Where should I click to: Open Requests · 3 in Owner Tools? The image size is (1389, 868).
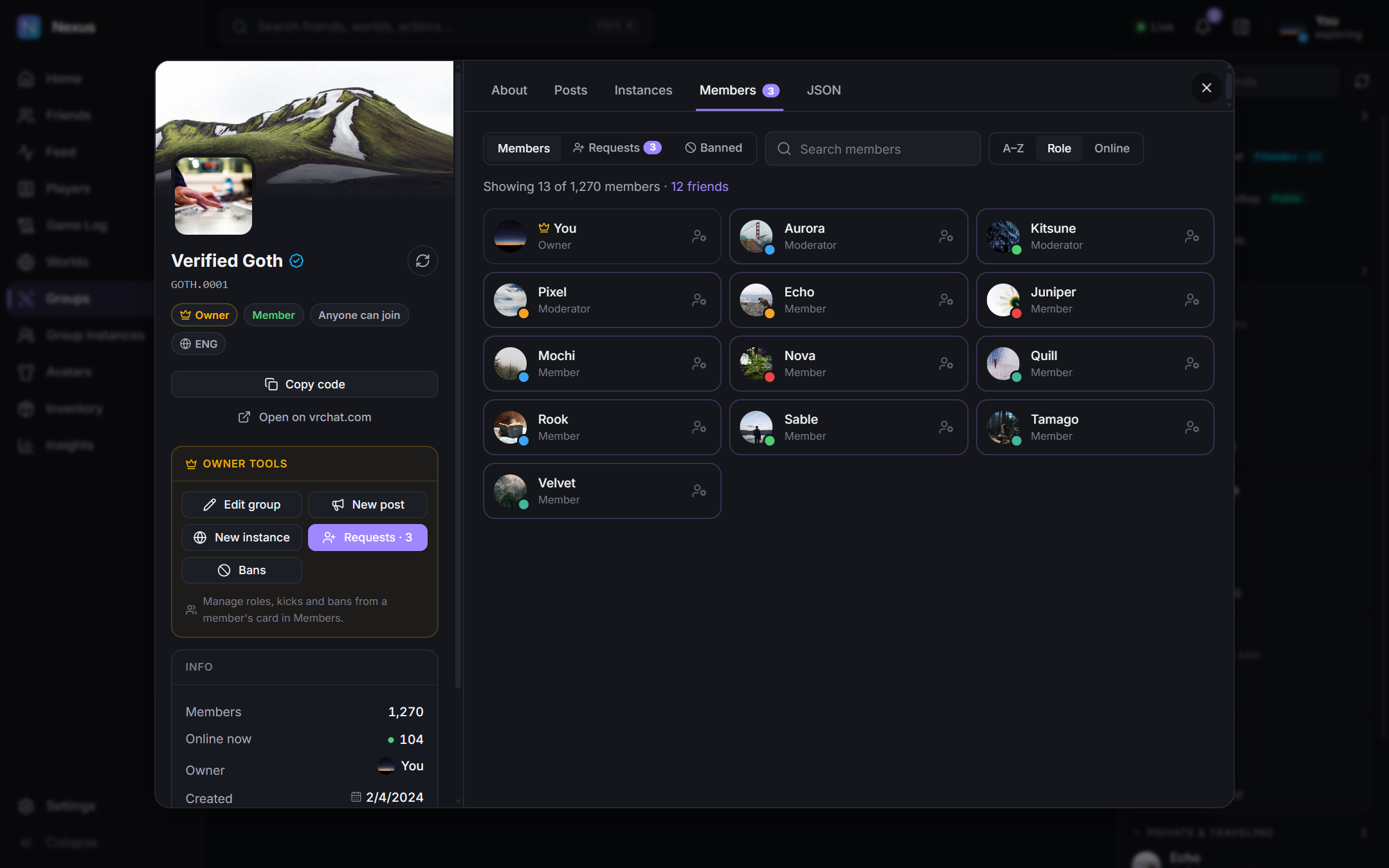coord(368,538)
